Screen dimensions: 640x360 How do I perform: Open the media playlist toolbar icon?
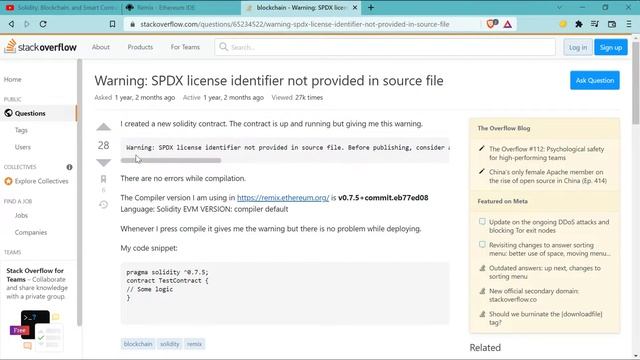595,24
